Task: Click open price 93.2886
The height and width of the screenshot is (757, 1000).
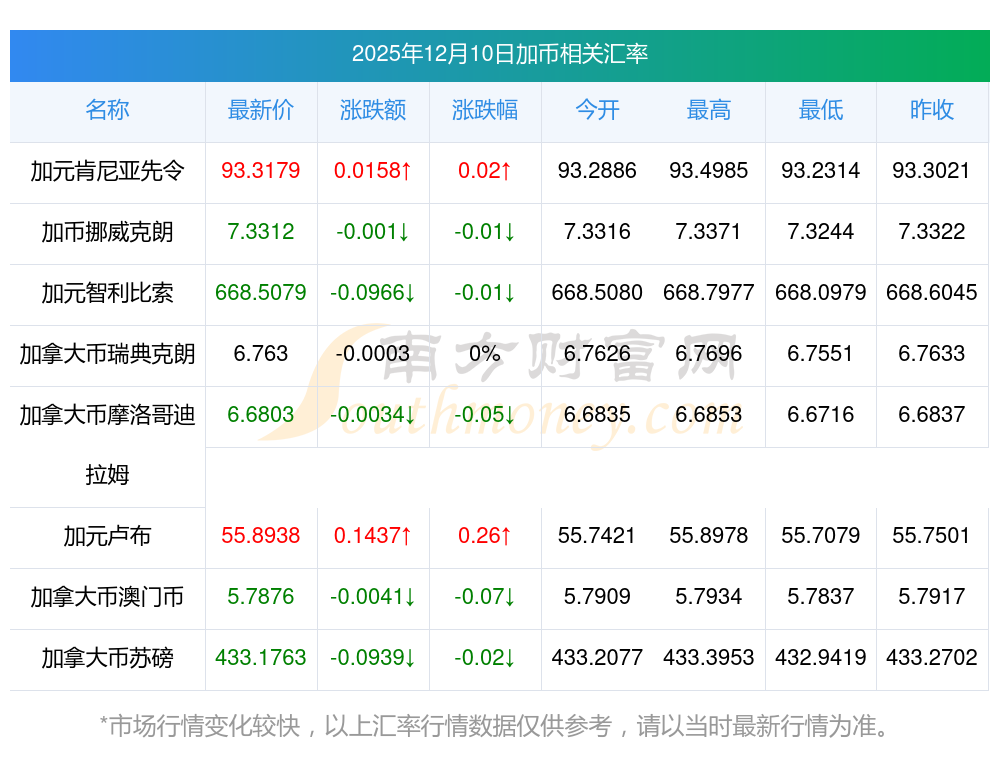Action: point(597,170)
